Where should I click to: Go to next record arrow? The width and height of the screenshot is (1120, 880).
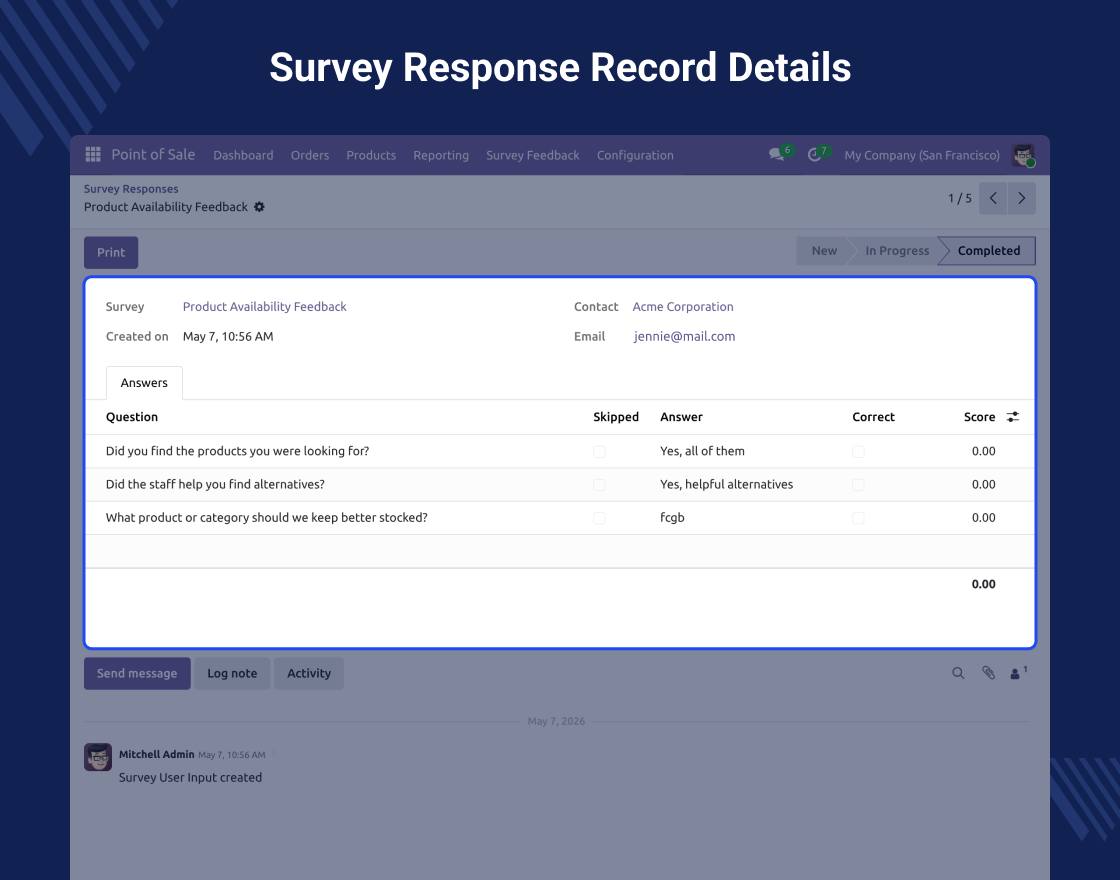[1021, 198]
